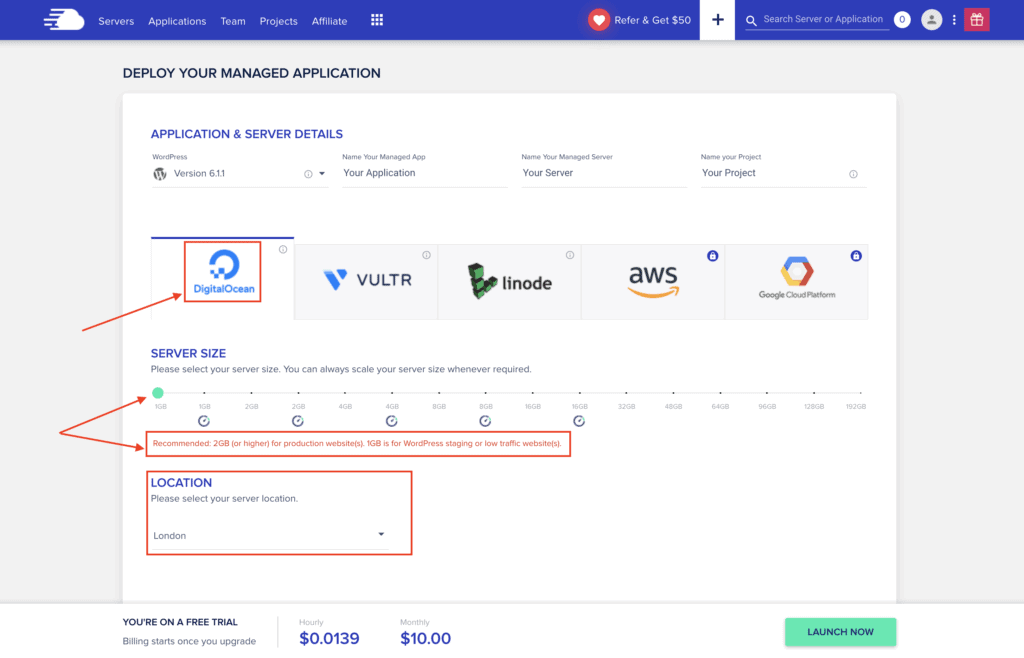1024x658 pixels.
Task: Open the Applications menu
Action: tap(177, 21)
